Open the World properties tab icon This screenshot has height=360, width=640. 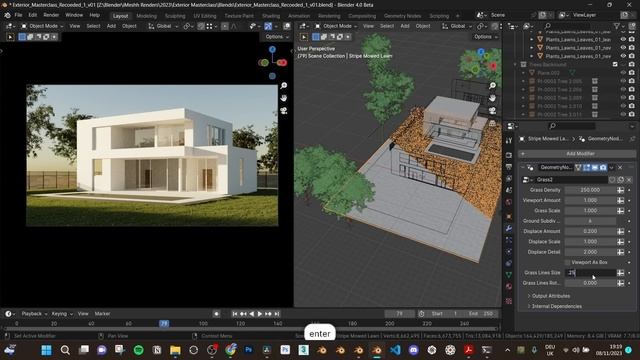click(509, 202)
